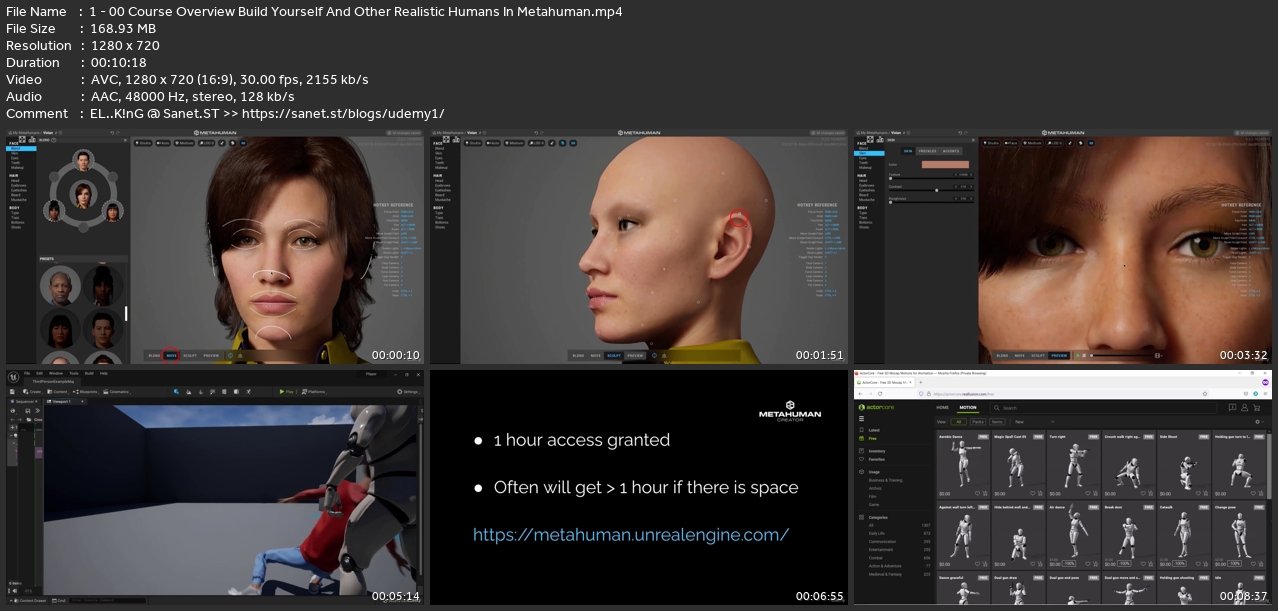Viewport: 1278px width, 611px height.
Task: Open the Blueprints dropdown in Unreal toolbar
Action: pos(85,392)
